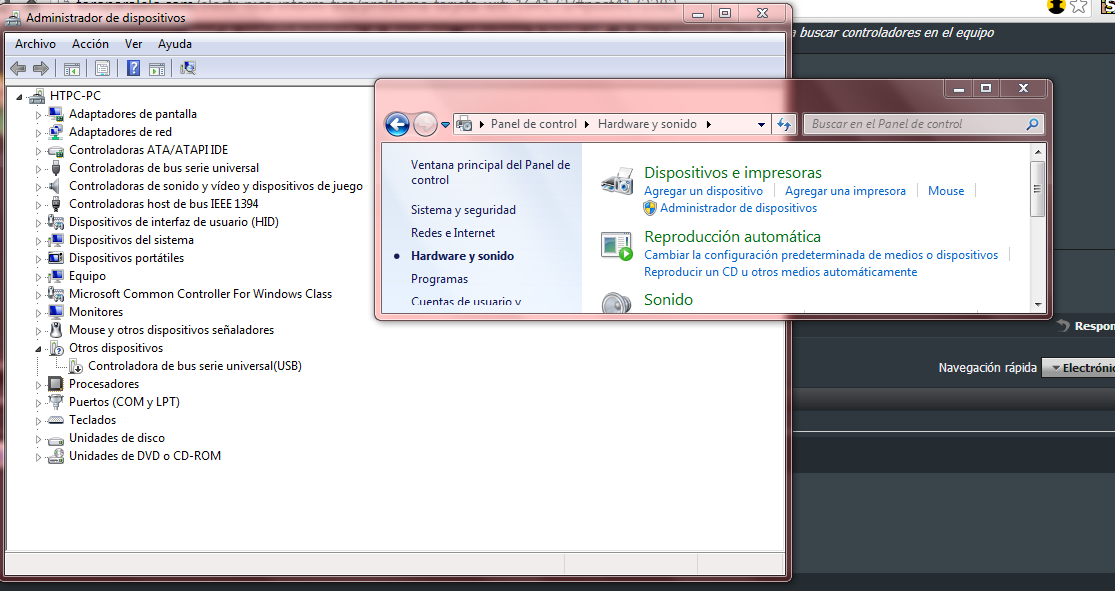1115x591 pixels.
Task: Collapse the HTPC-PC root node
Action: tap(20, 97)
